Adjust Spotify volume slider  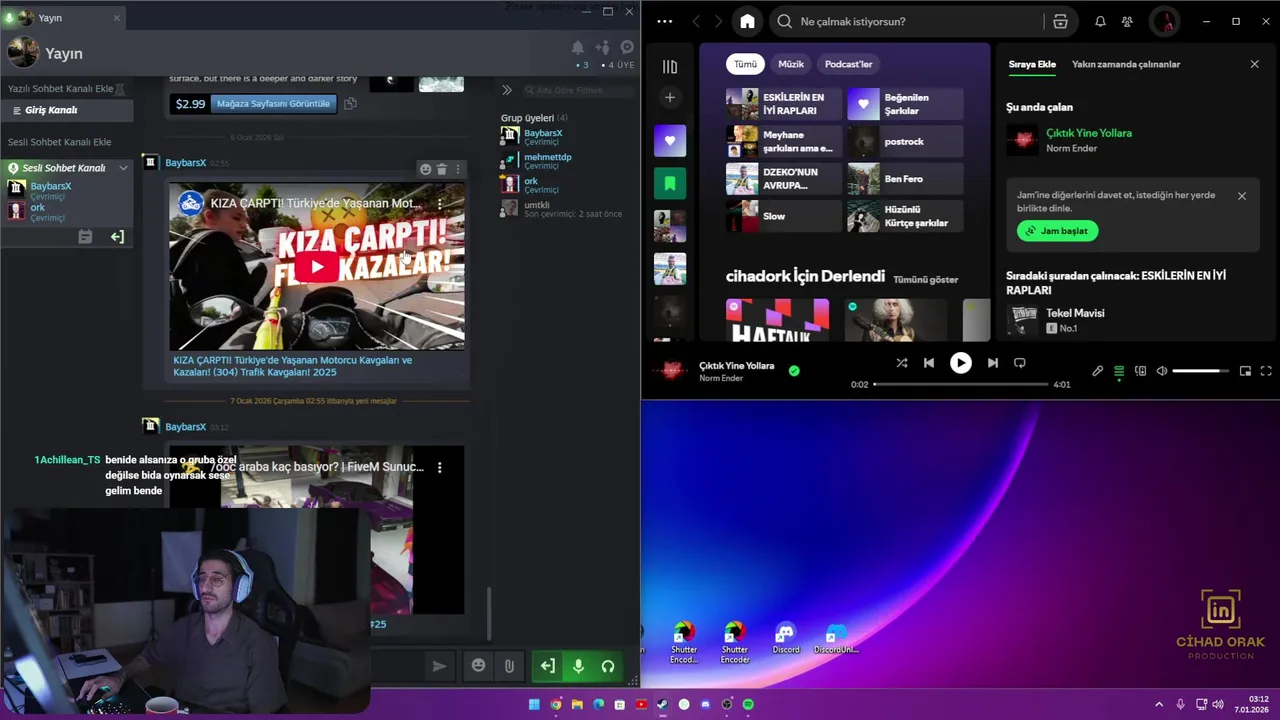click(x=1201, y=371)
